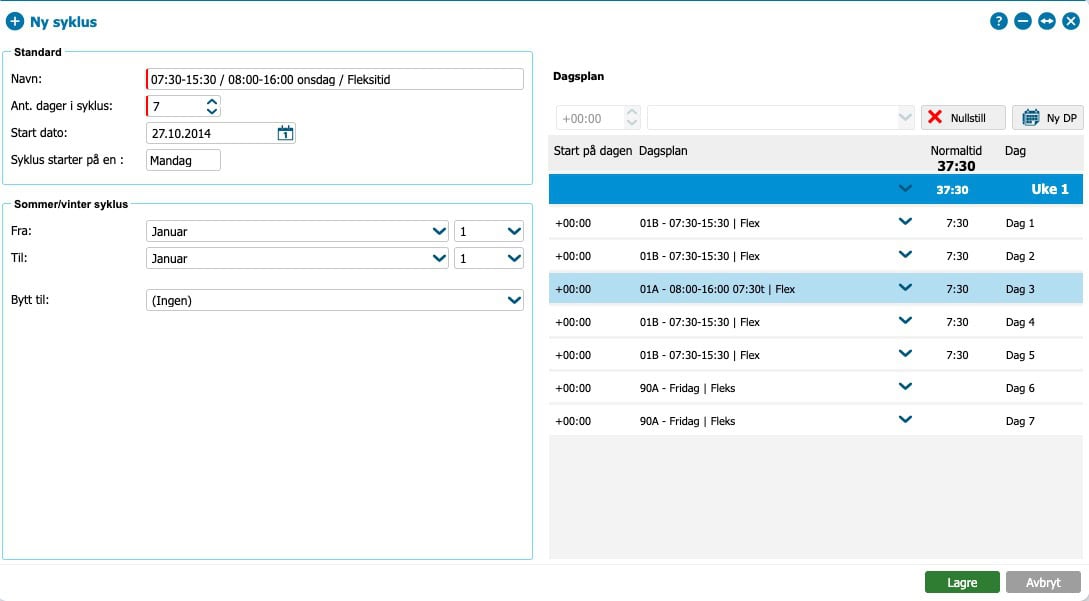Open the Start dato calendar picker icon

coord(285,133)
